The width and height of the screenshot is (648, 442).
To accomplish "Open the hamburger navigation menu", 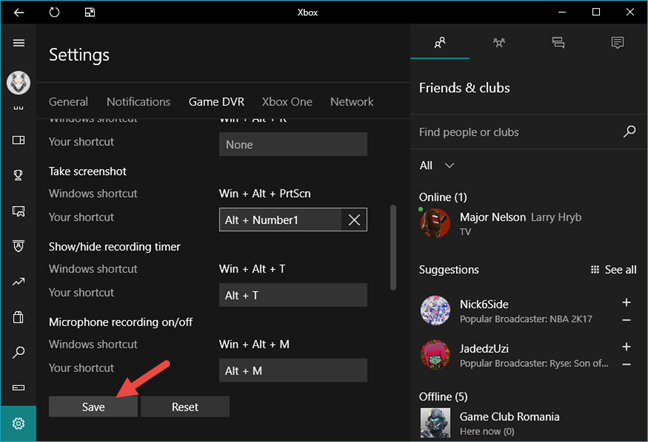I will coord(19,43).
